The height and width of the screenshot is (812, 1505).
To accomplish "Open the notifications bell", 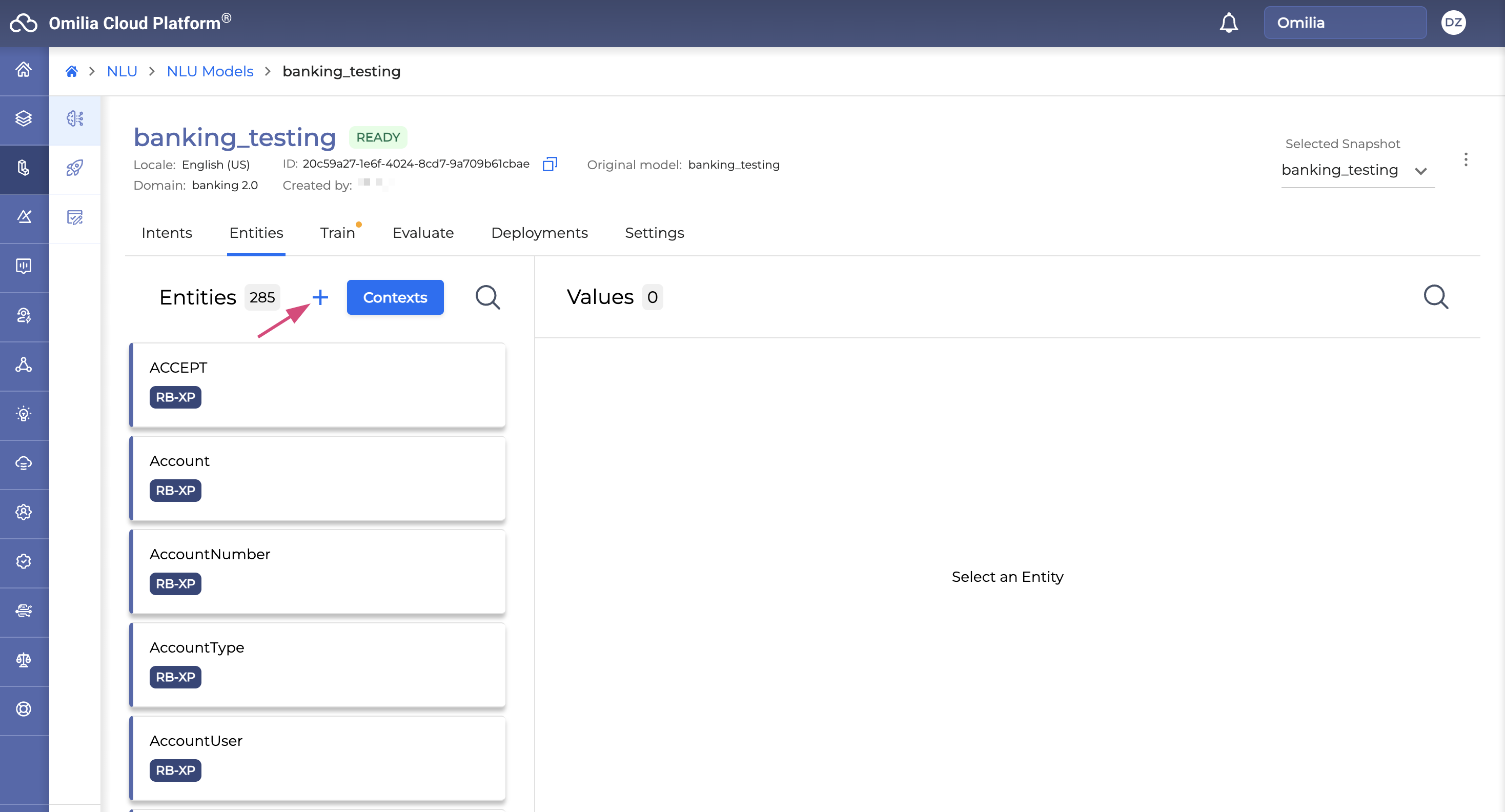I will pyautogui.click(x=1228, y=24).
